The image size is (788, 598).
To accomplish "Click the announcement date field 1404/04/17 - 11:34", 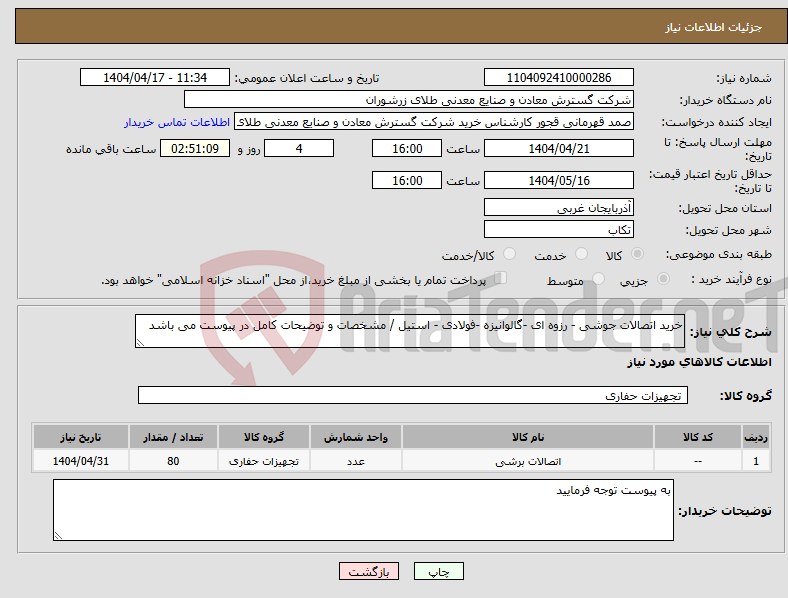I will pos(155,77).
